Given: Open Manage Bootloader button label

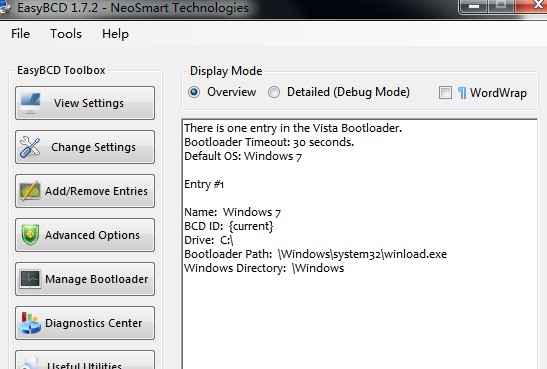Looking at the screenshot, I should (x=97, y=279).
